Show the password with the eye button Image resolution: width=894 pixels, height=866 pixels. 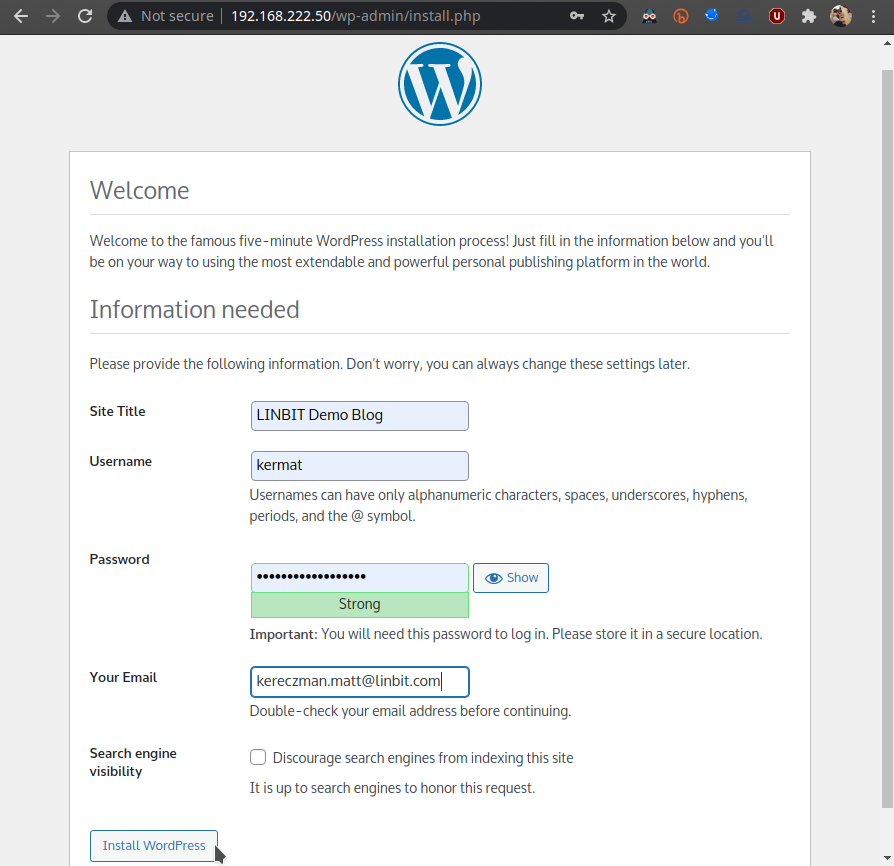pos(511,578)
